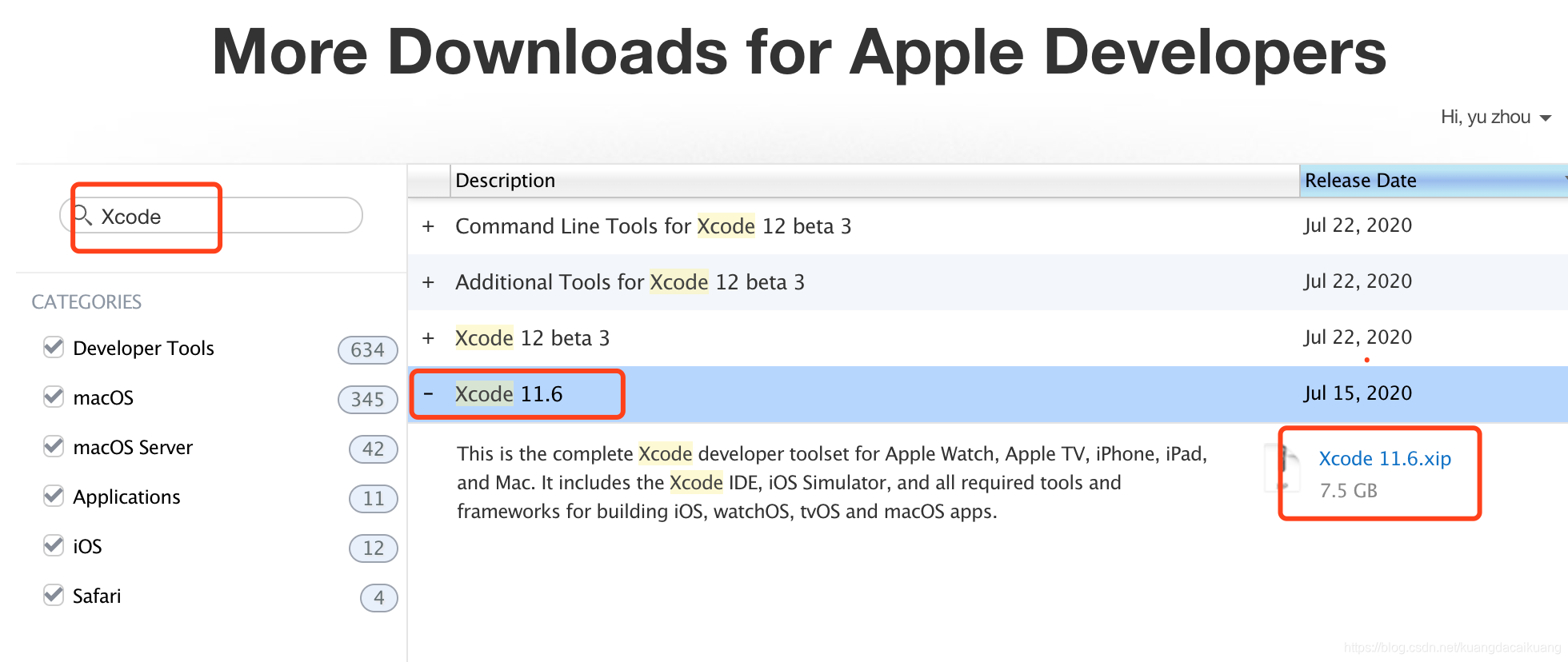
Task: Sort by the Release Date column header
Action: [x=1433, y=181]
